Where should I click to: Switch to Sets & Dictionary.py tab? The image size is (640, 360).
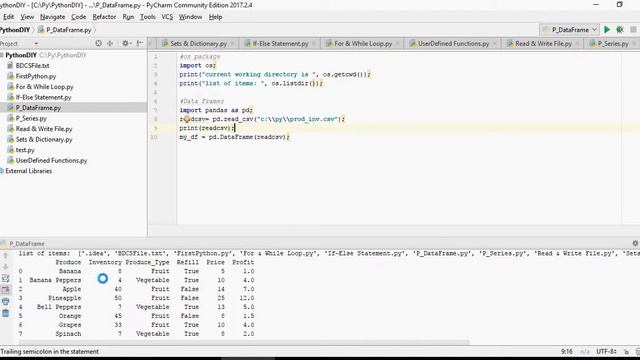pos(198,44)
